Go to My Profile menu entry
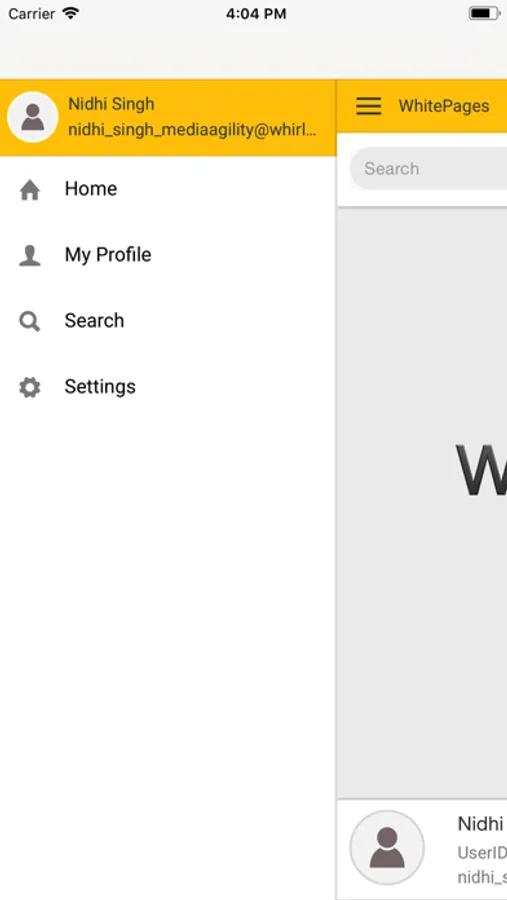Image resolution: width=507 pixels, height=900 pixels. [168, 255]
